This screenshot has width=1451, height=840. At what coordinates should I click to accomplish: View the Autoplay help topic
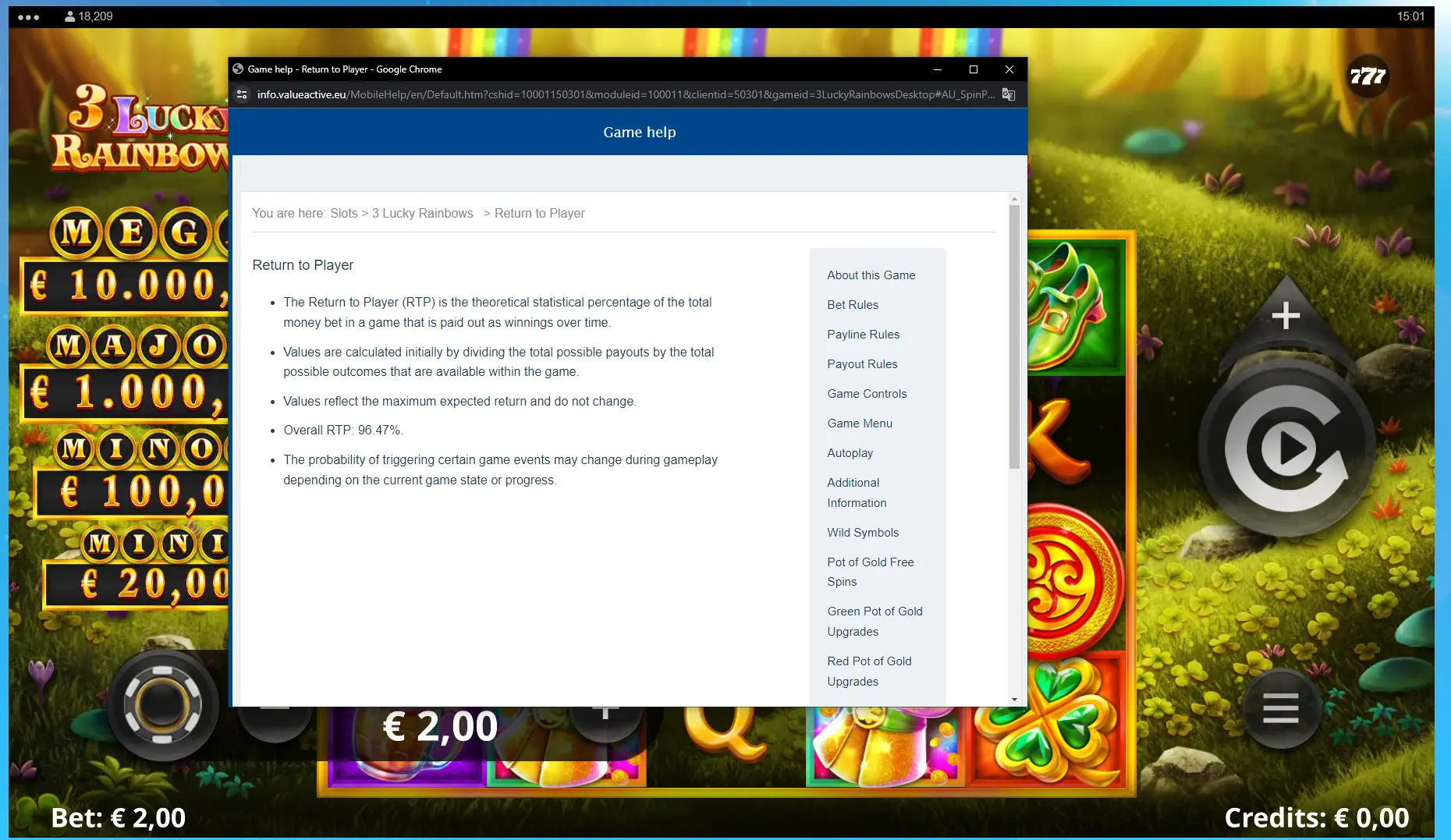[850, 453]
